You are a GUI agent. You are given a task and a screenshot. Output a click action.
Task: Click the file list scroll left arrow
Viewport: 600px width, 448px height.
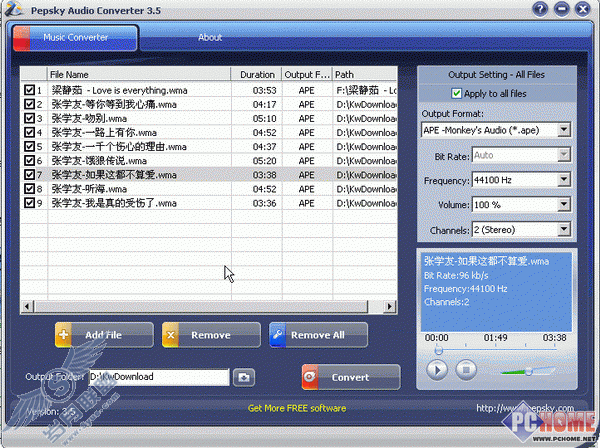point(26,306)
